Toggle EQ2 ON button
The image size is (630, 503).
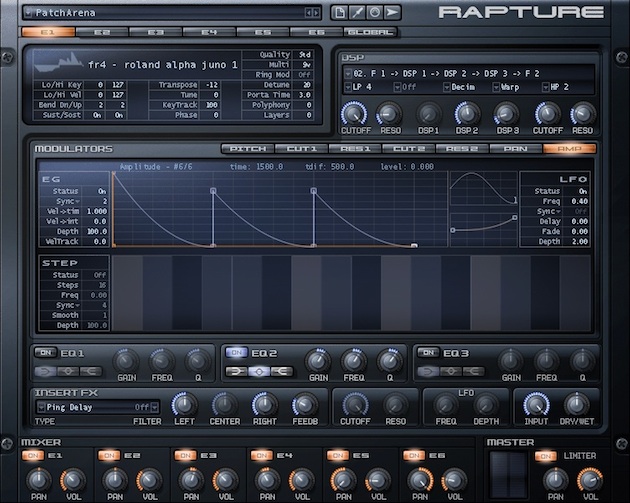(237, 353)
